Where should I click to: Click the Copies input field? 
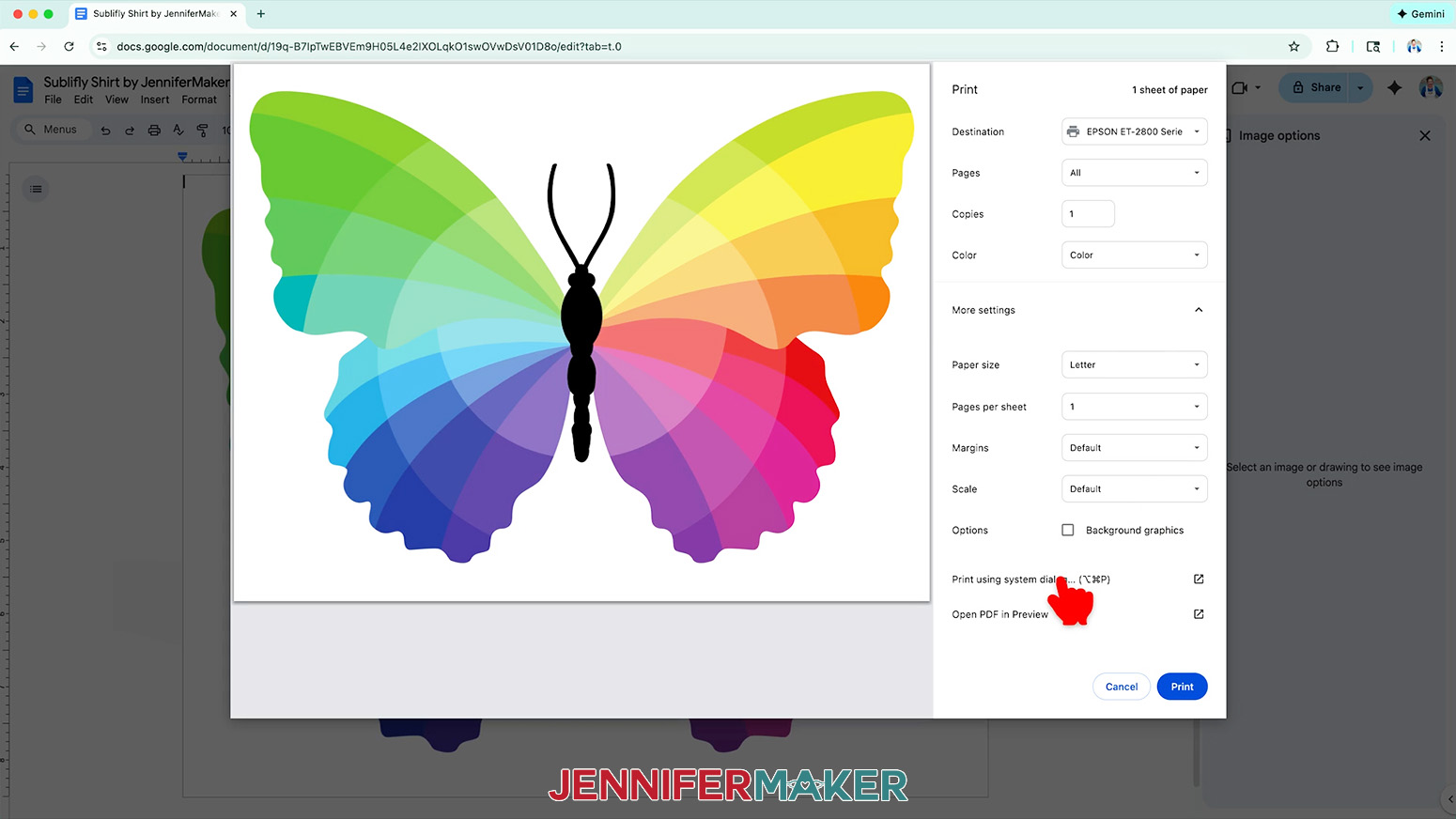[1088, 214]
